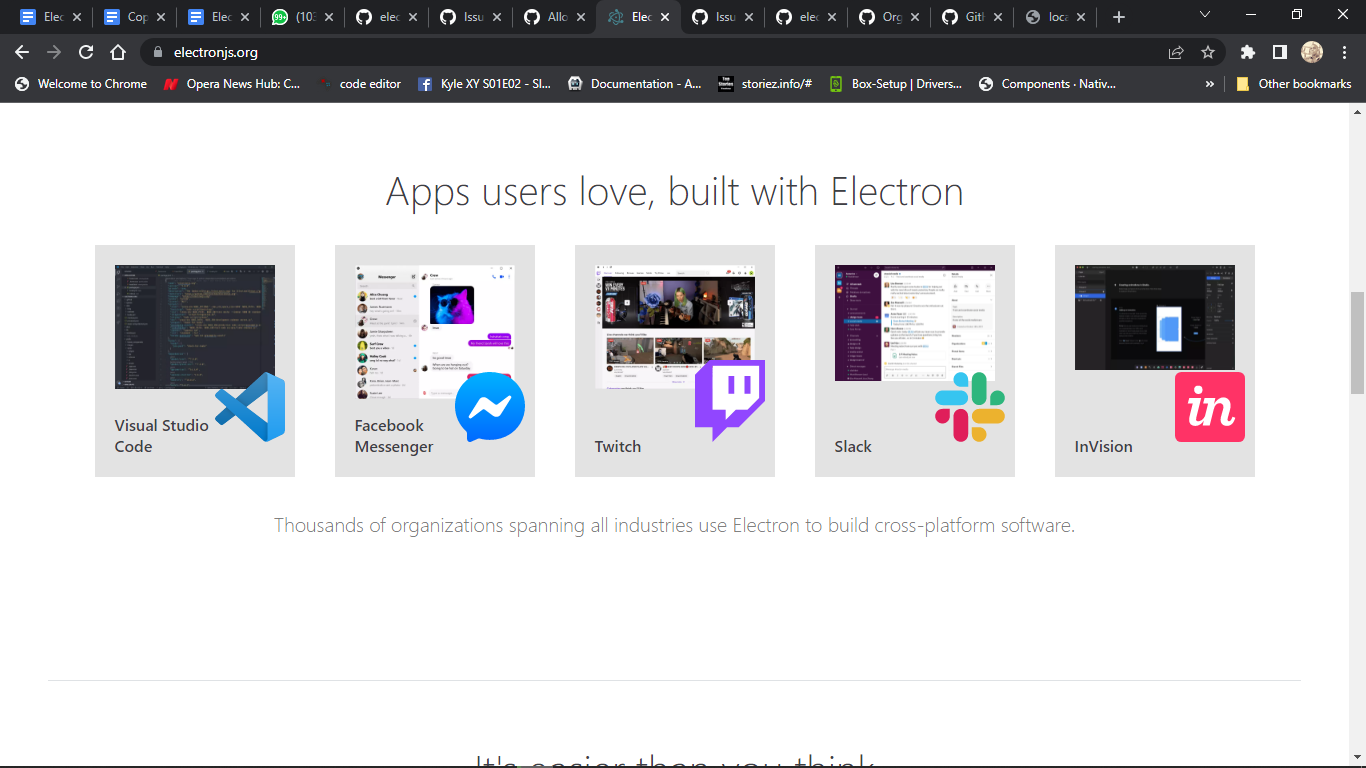1366x768 pixels.
Task: Switch to the "Gith" GitHub tab
Action: (x=974, y=17)
